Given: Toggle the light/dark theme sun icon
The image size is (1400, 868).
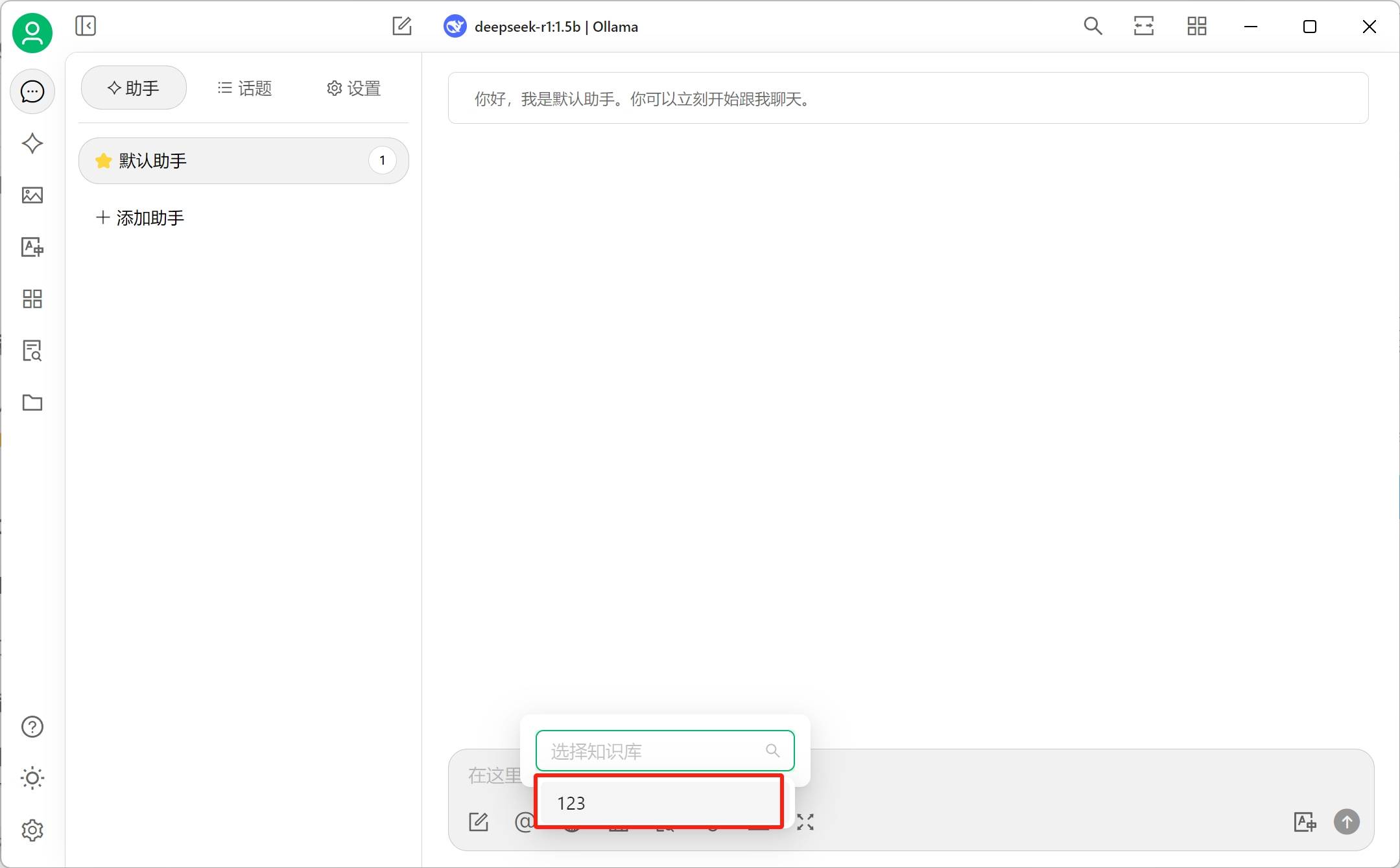Looking at the screenshot, I should point(32,778).
